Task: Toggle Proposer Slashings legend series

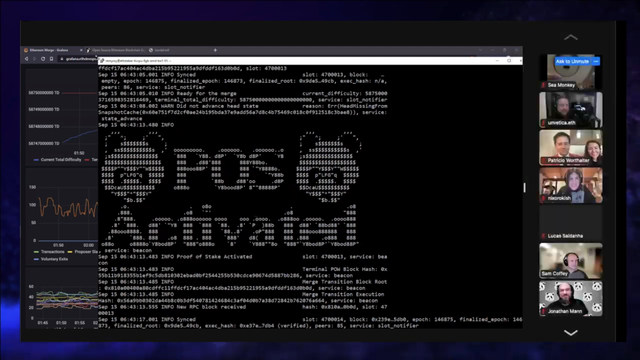Action: click(x=83, y=252)
